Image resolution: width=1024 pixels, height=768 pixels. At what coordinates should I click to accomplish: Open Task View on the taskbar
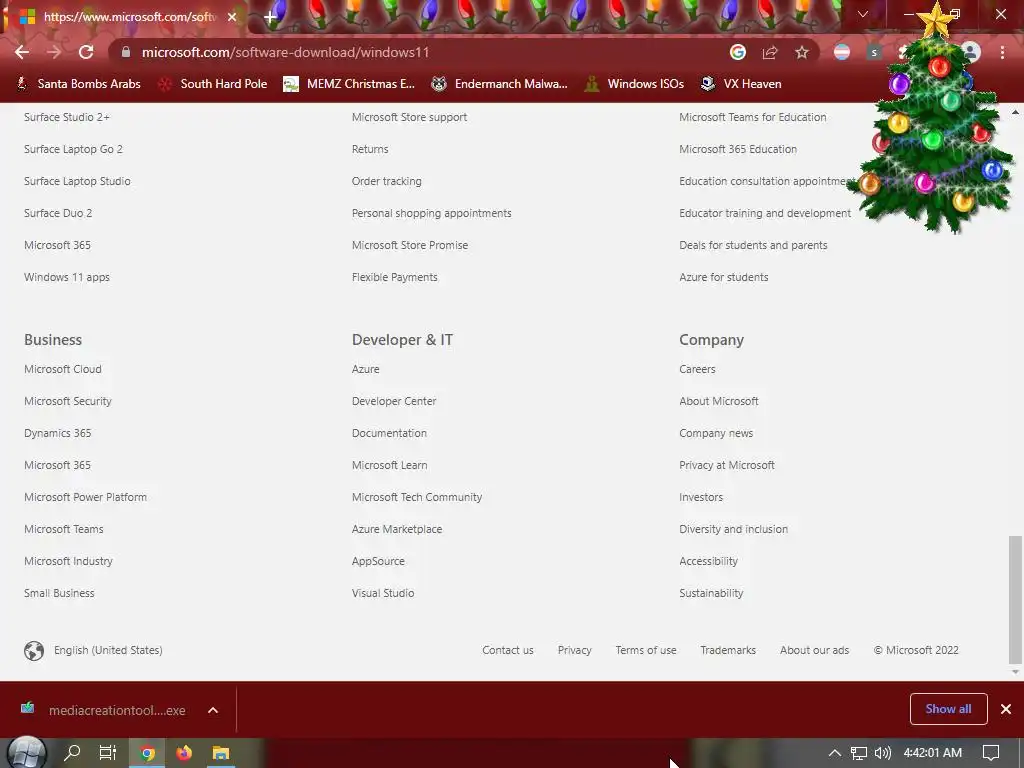point(108,753)
